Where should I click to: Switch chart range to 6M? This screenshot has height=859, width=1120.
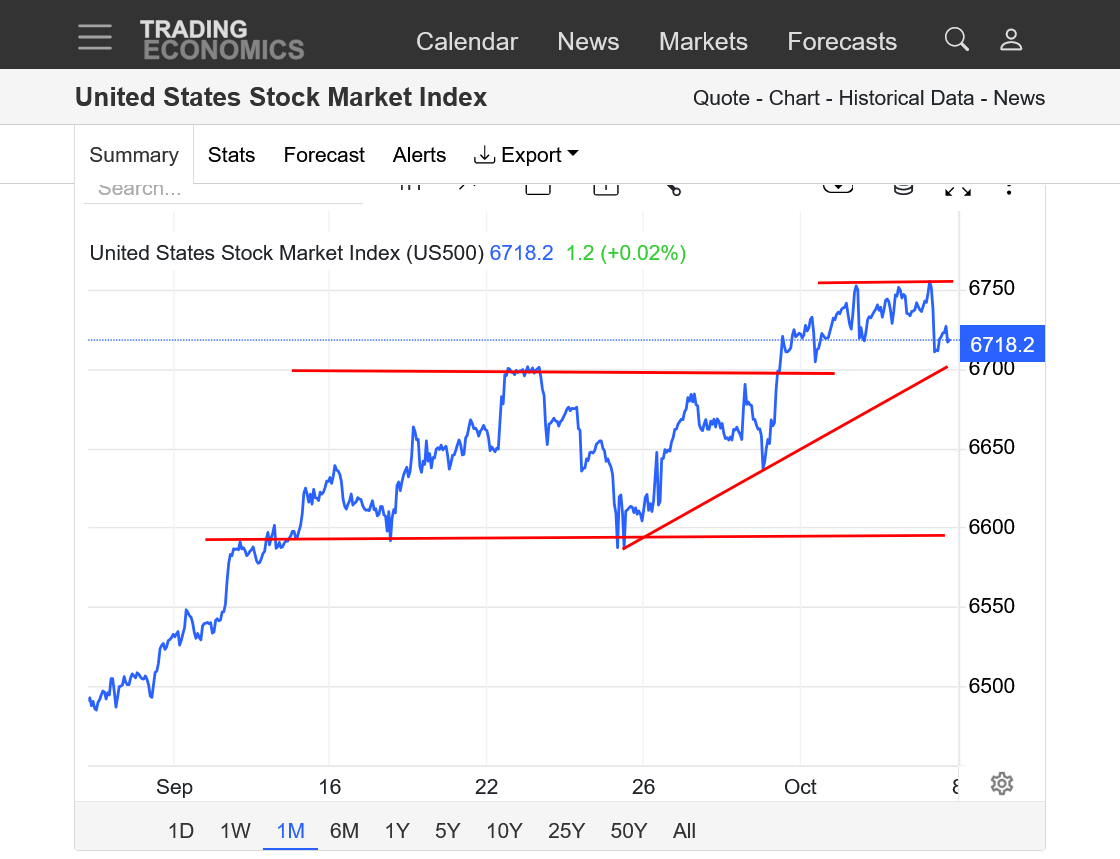coord(344,831)
